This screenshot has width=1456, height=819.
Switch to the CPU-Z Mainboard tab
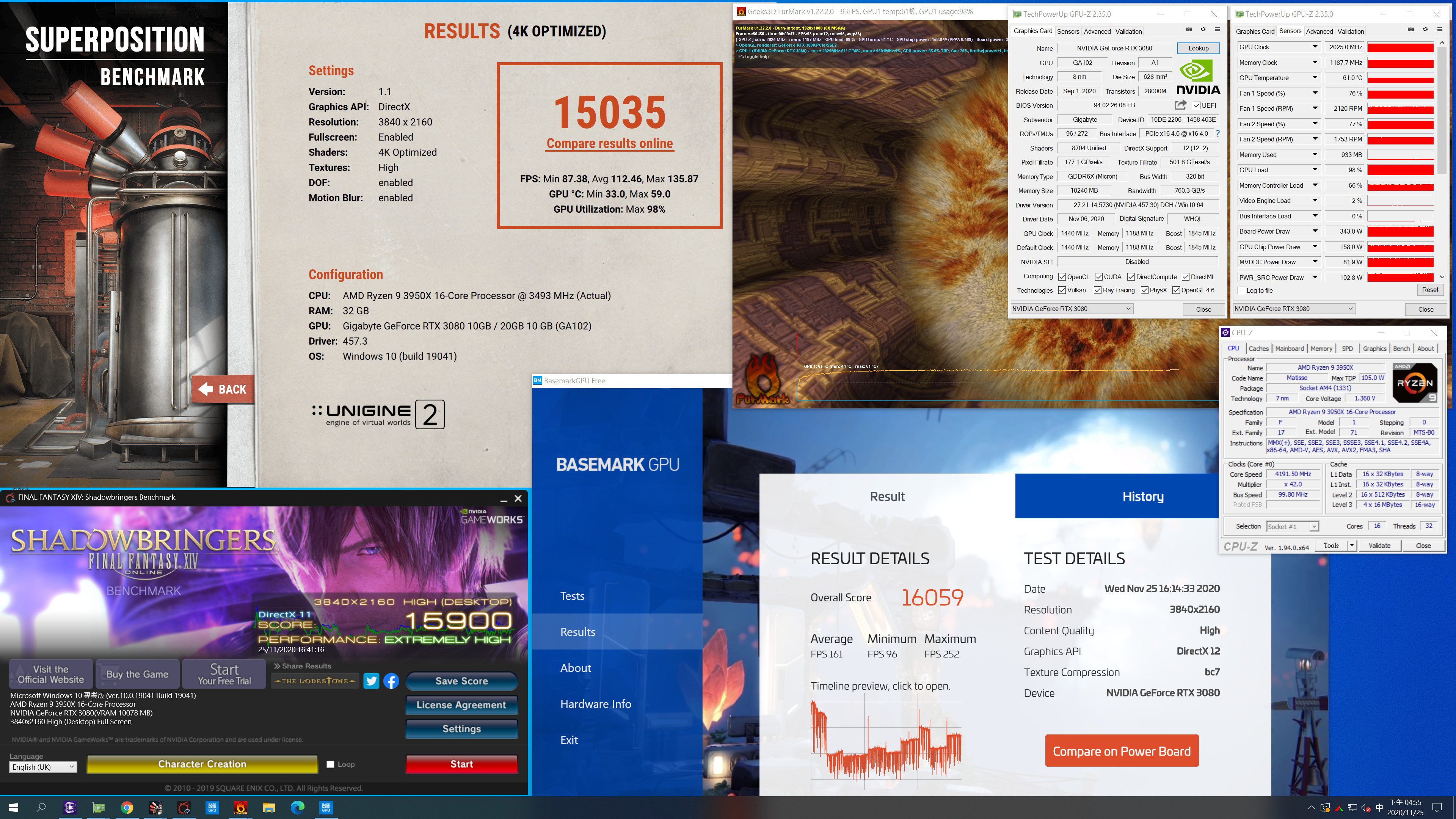(1289, 349)
